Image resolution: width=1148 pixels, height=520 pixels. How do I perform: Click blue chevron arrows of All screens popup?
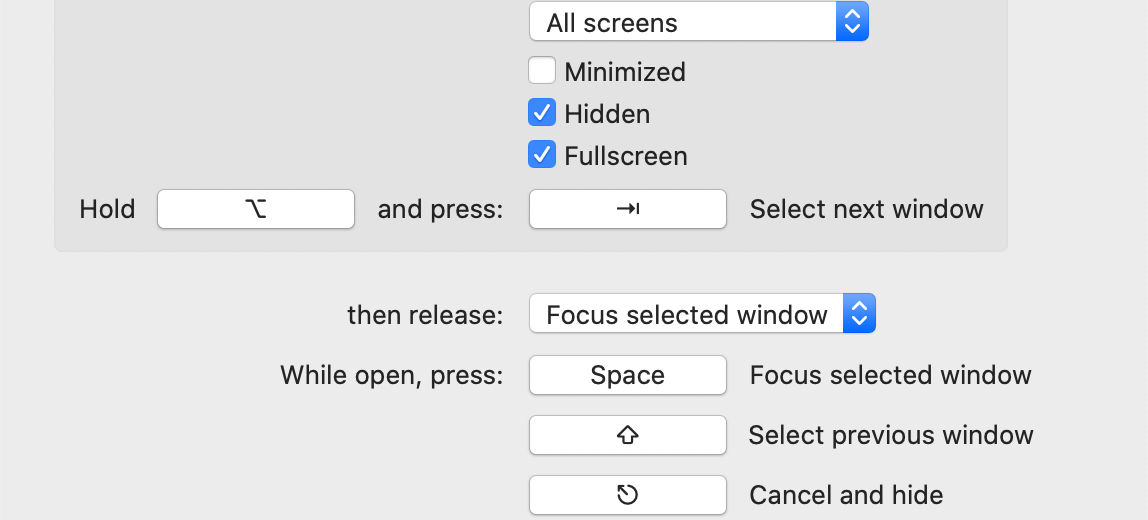click(852, 23)
